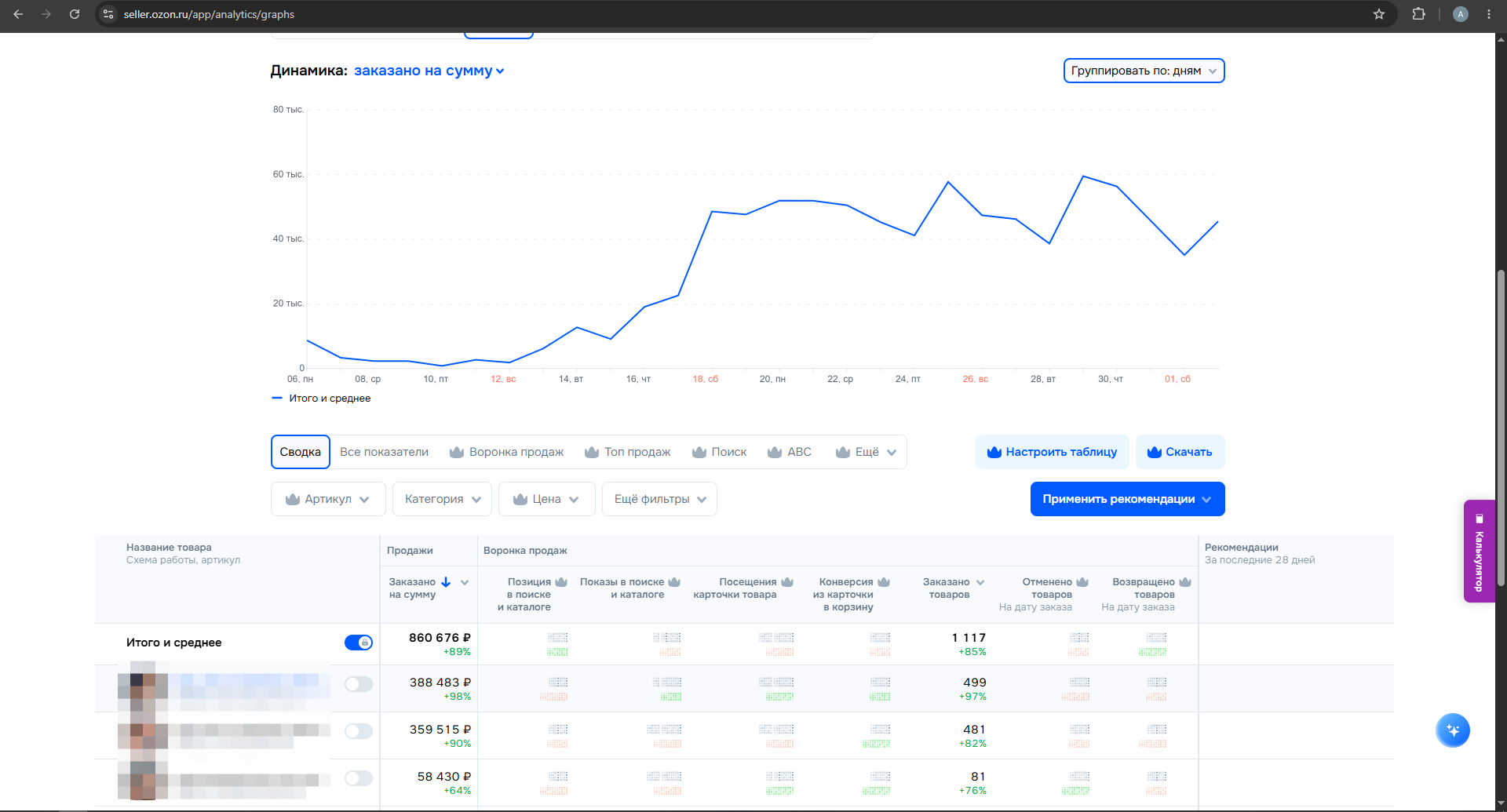Bookmark this page with the star icon
This screenshot has width=1507, height=812.
(x=1378, y=14)
